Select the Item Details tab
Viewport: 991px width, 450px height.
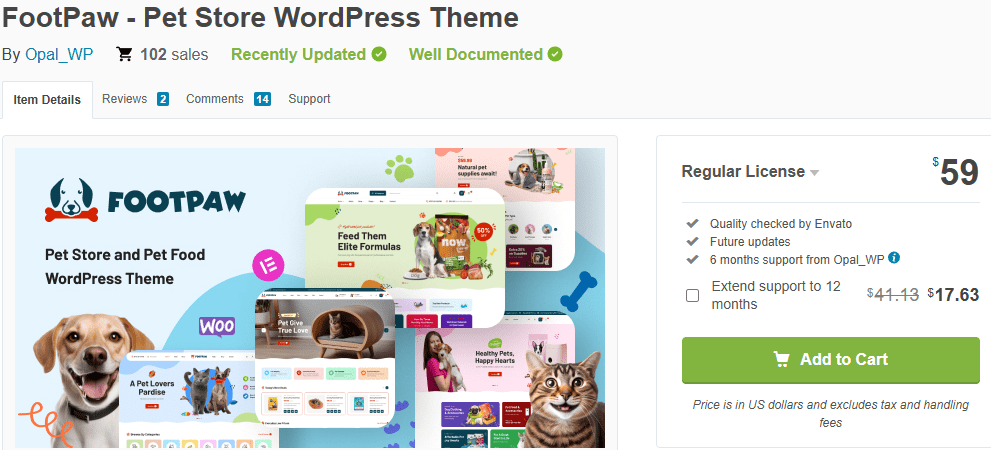[47, 100]
